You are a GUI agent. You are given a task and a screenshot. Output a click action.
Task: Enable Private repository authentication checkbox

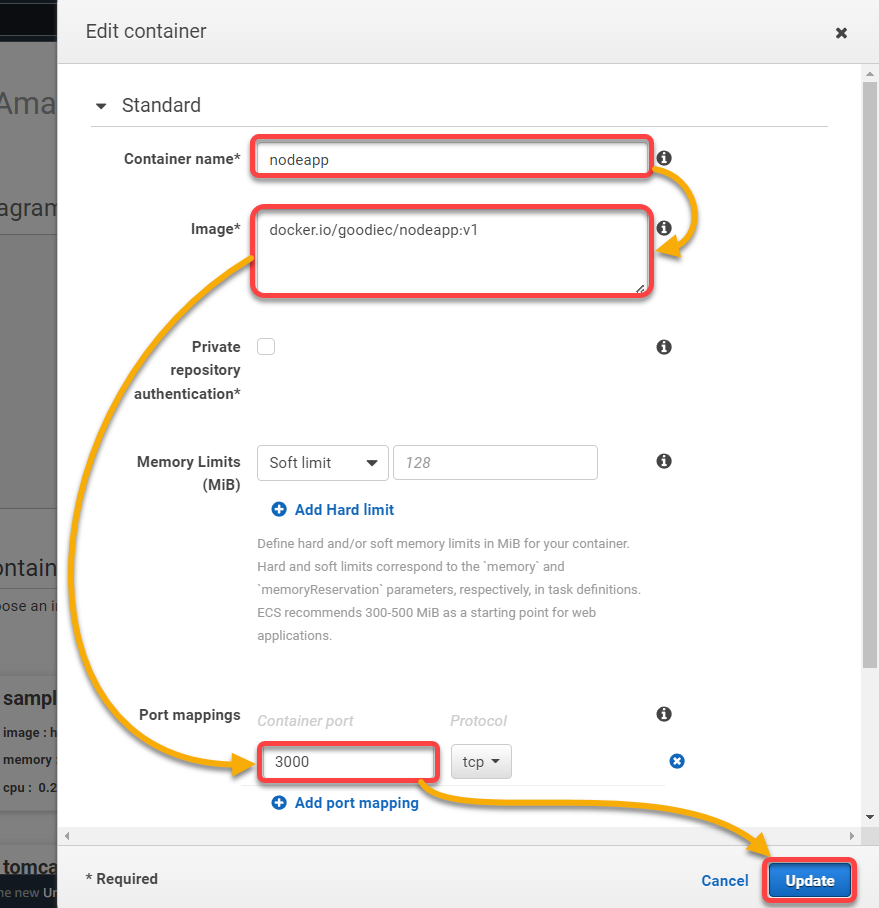point(266,347)
